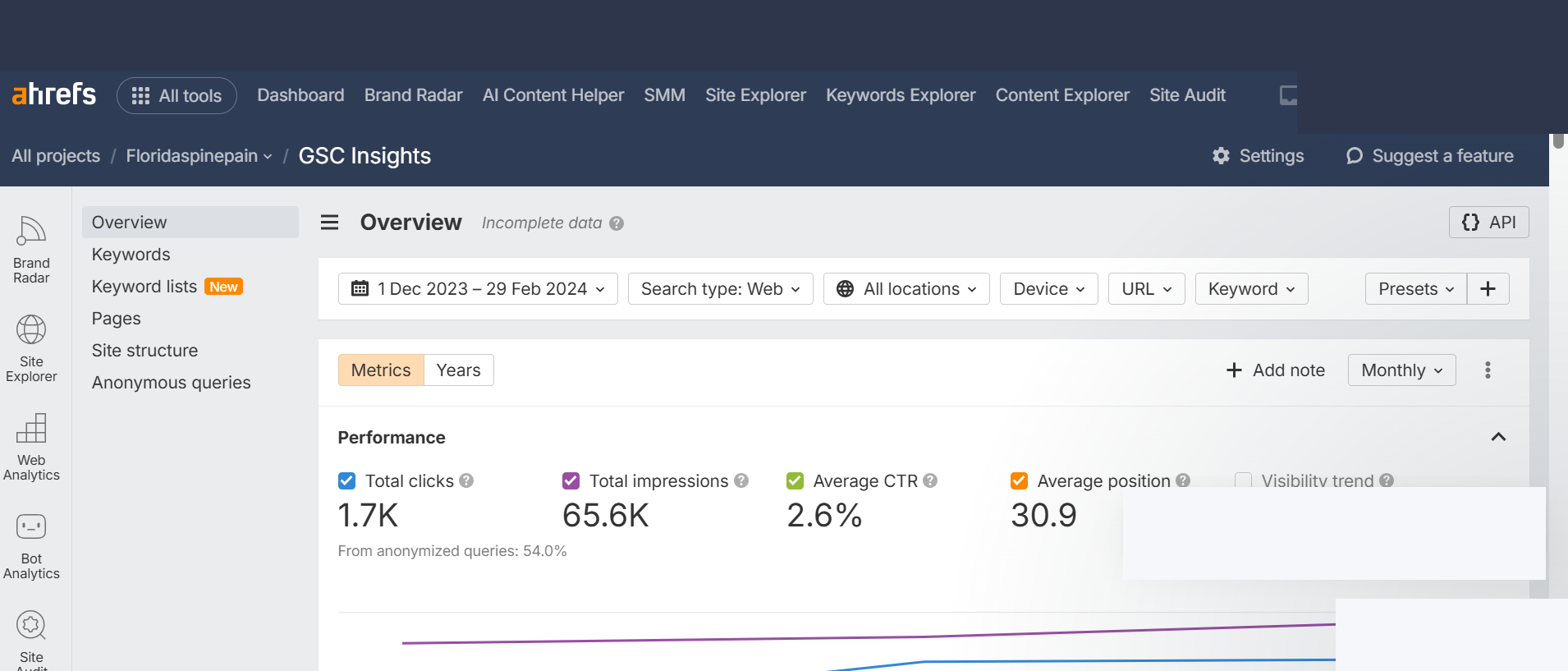Collapse the Performance section

[x=1498, y=437]
